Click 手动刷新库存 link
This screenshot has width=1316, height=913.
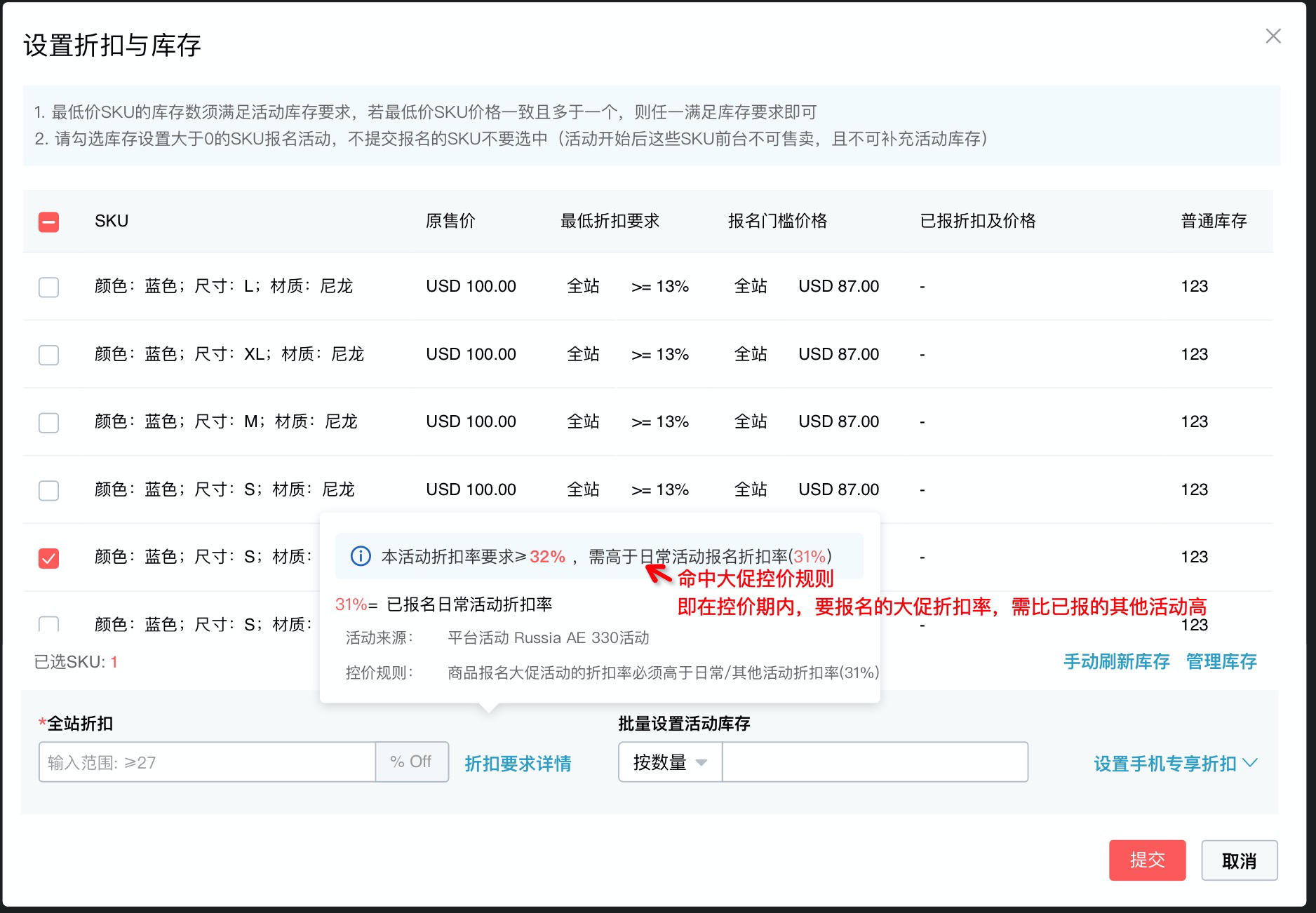(x=1116, y=661)
